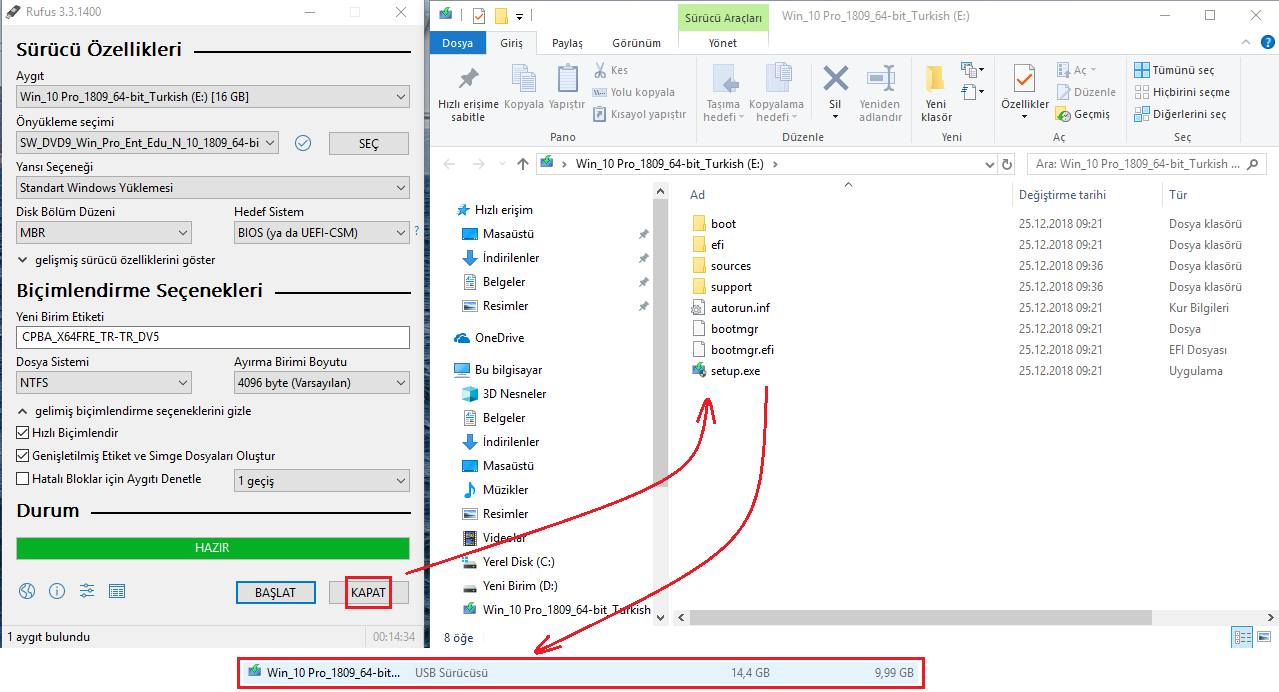The image size is (1279, 692).
Task: Open Dosya Sistemi NTFS dropdown
Action: click(x=104, y=382)
